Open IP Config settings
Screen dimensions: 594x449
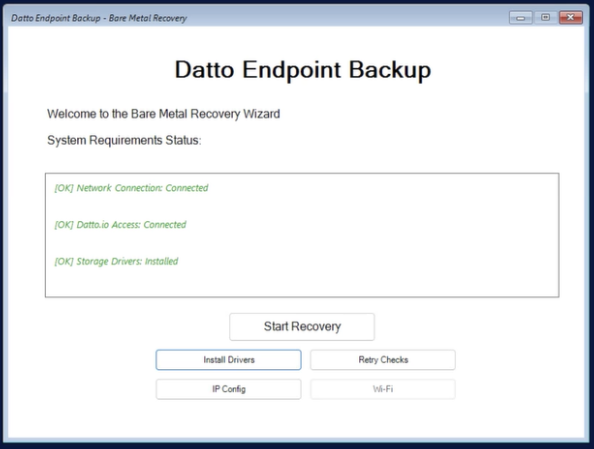tap(228, 389)
